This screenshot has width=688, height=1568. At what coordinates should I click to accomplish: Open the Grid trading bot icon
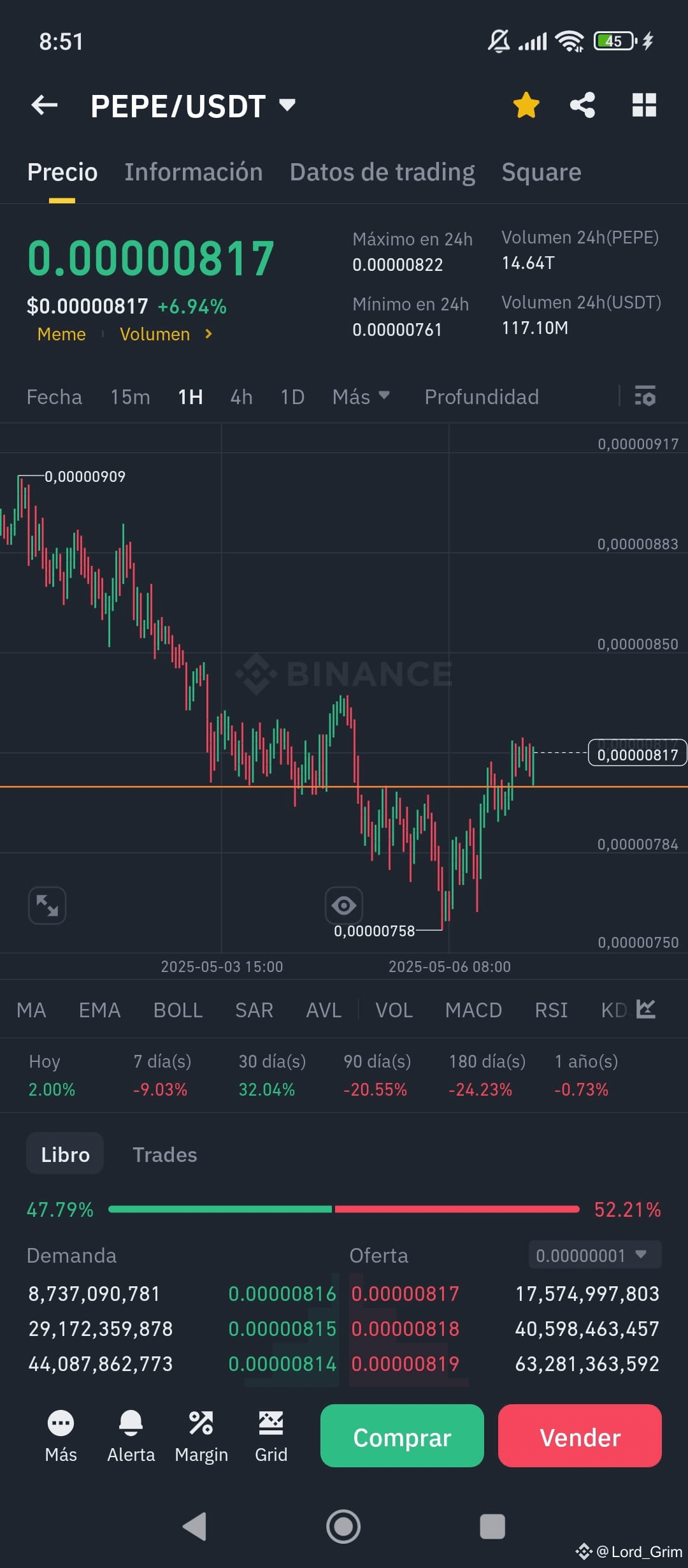[x=271, y=1436]
